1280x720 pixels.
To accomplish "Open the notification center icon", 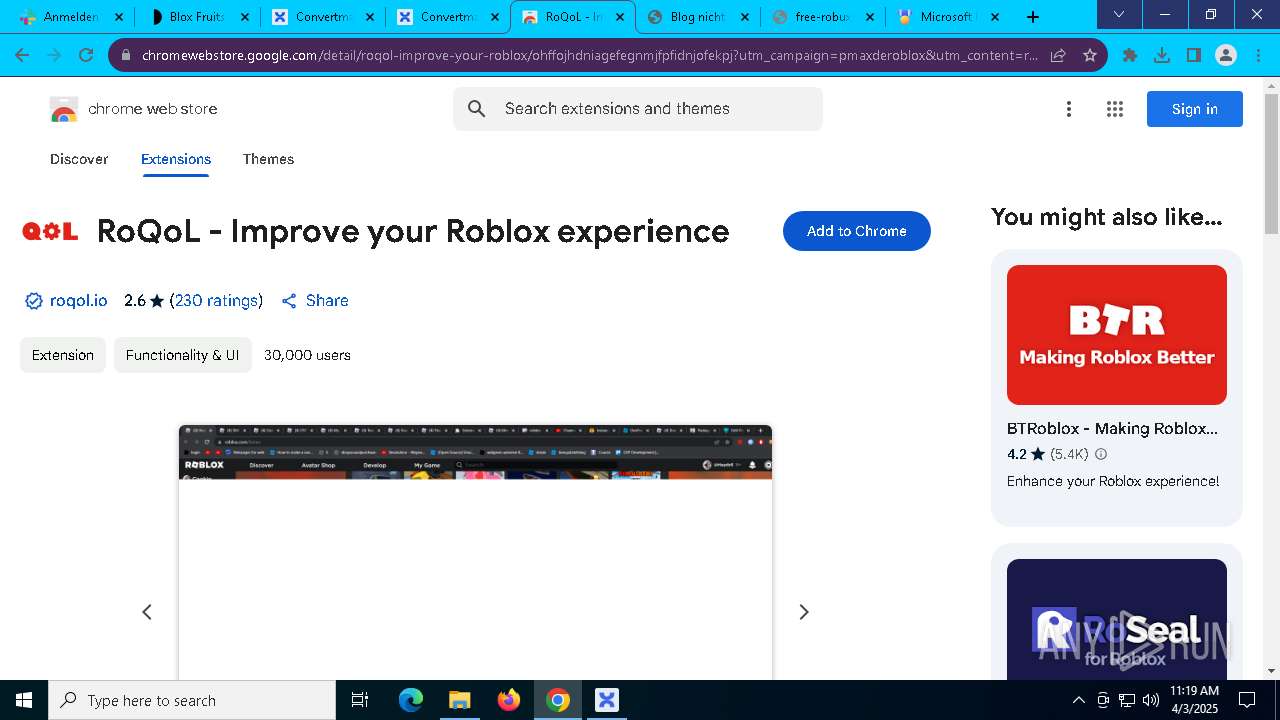I will (1247, 700).
